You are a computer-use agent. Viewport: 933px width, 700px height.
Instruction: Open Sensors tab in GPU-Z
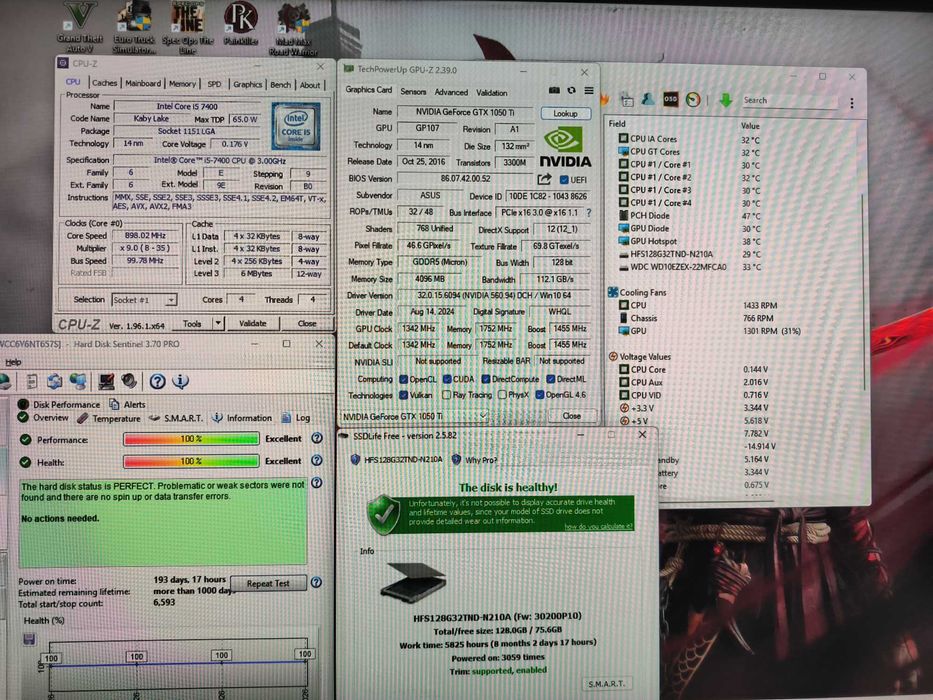click(413, 92)
